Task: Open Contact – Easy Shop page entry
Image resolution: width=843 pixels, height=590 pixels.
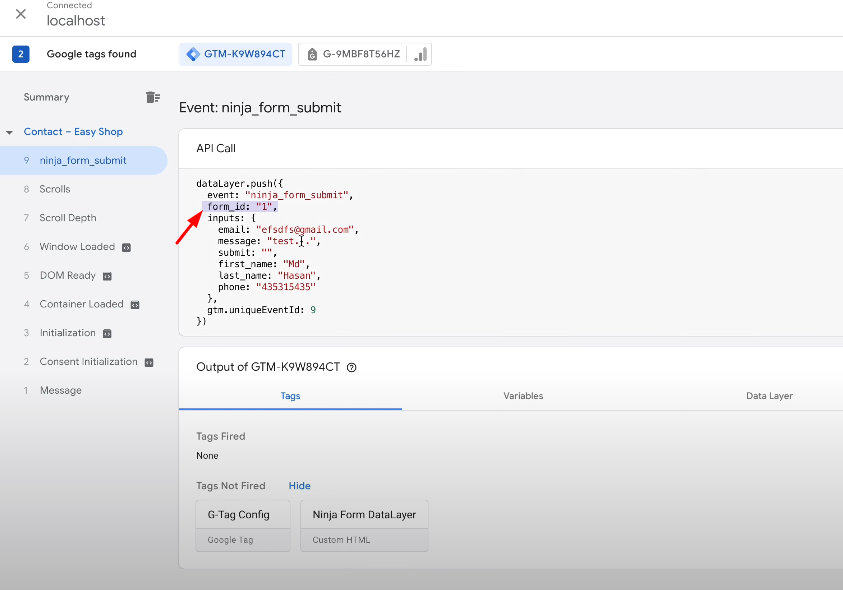Action: 73,132
